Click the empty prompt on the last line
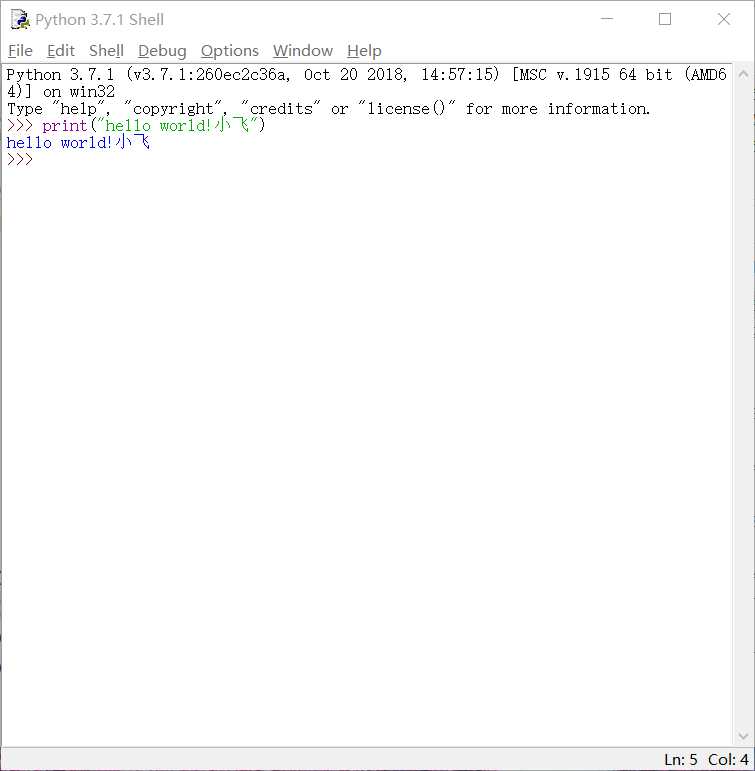The height and width of the screenshot is (771, 755). pyautogui.click(x=20, y=159)
